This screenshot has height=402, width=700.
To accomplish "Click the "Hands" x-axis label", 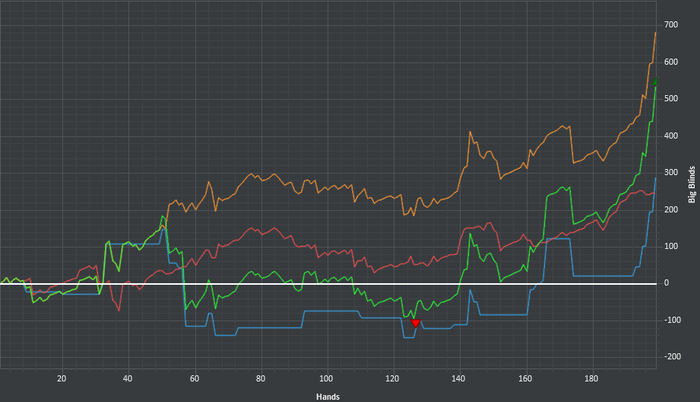I will pyautogui.click(x=328, y=397).
